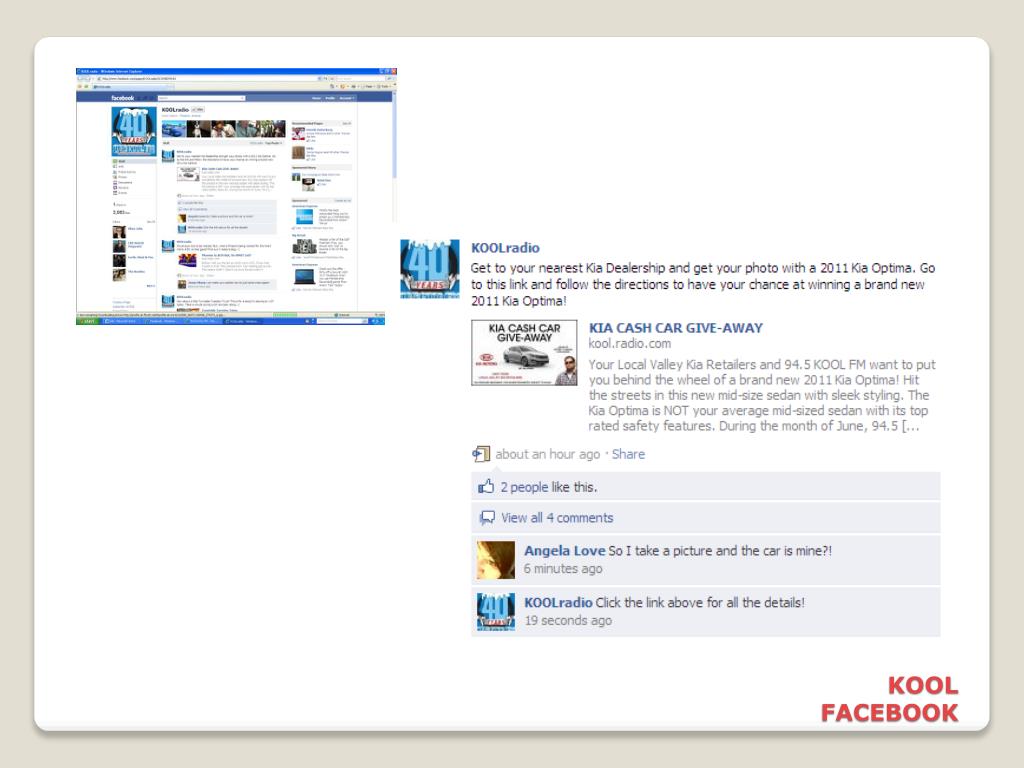Viewport: 1024px width, 768px height.
Task: Click the Facebook search box in the small screenshot
Action: (x=202, y=98)
